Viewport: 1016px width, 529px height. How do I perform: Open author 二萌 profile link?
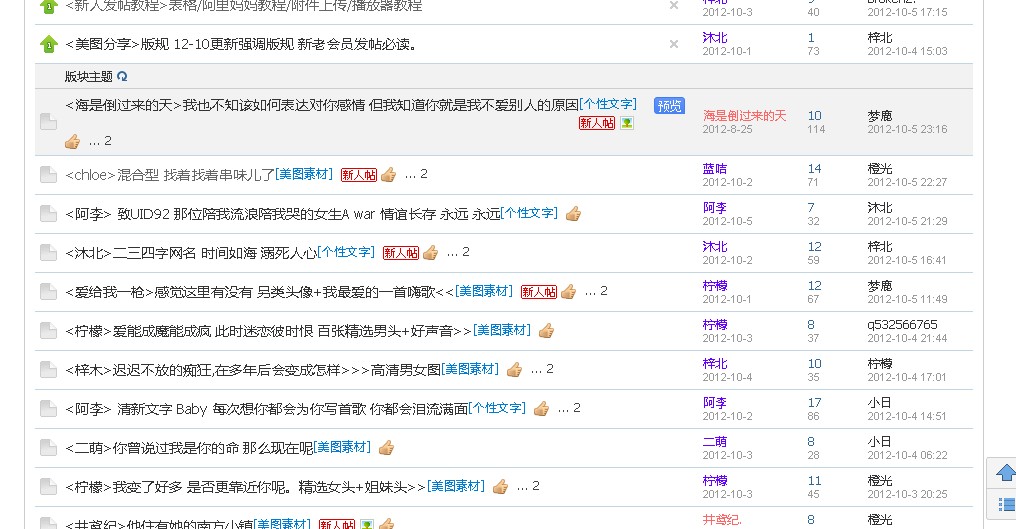pos(715,441)
